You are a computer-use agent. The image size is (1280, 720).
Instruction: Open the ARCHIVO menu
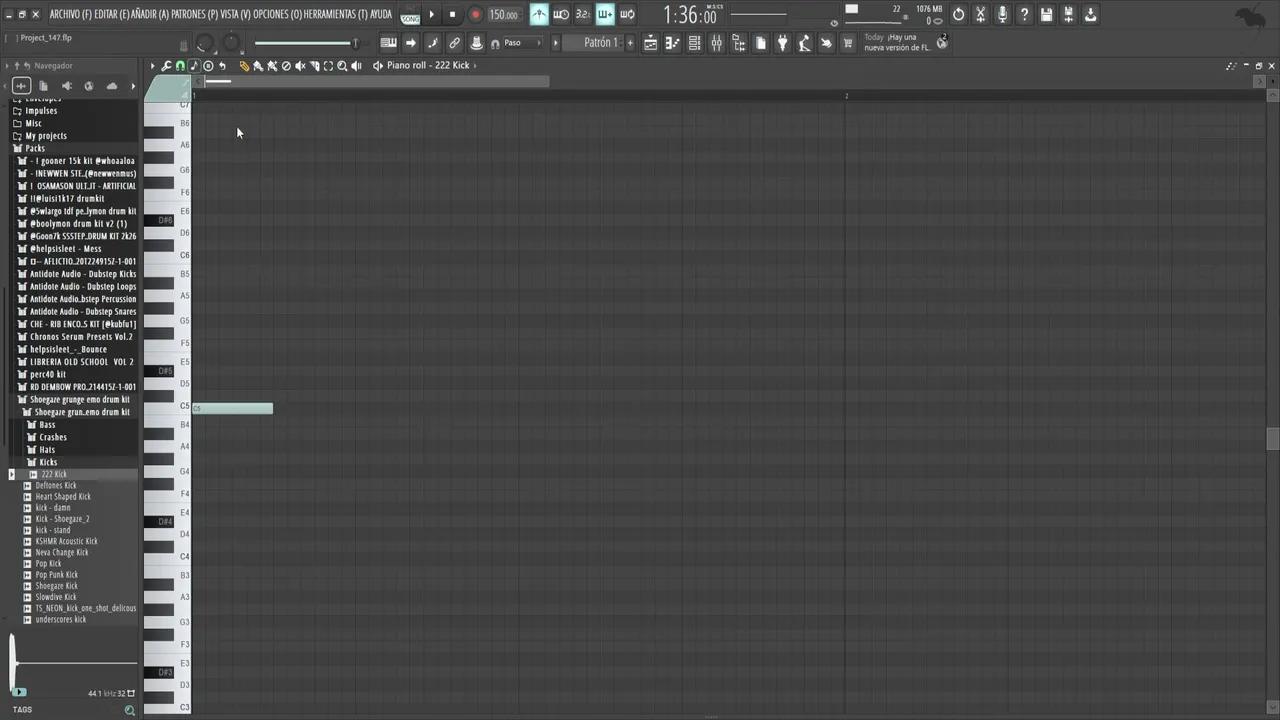point(70,14)
